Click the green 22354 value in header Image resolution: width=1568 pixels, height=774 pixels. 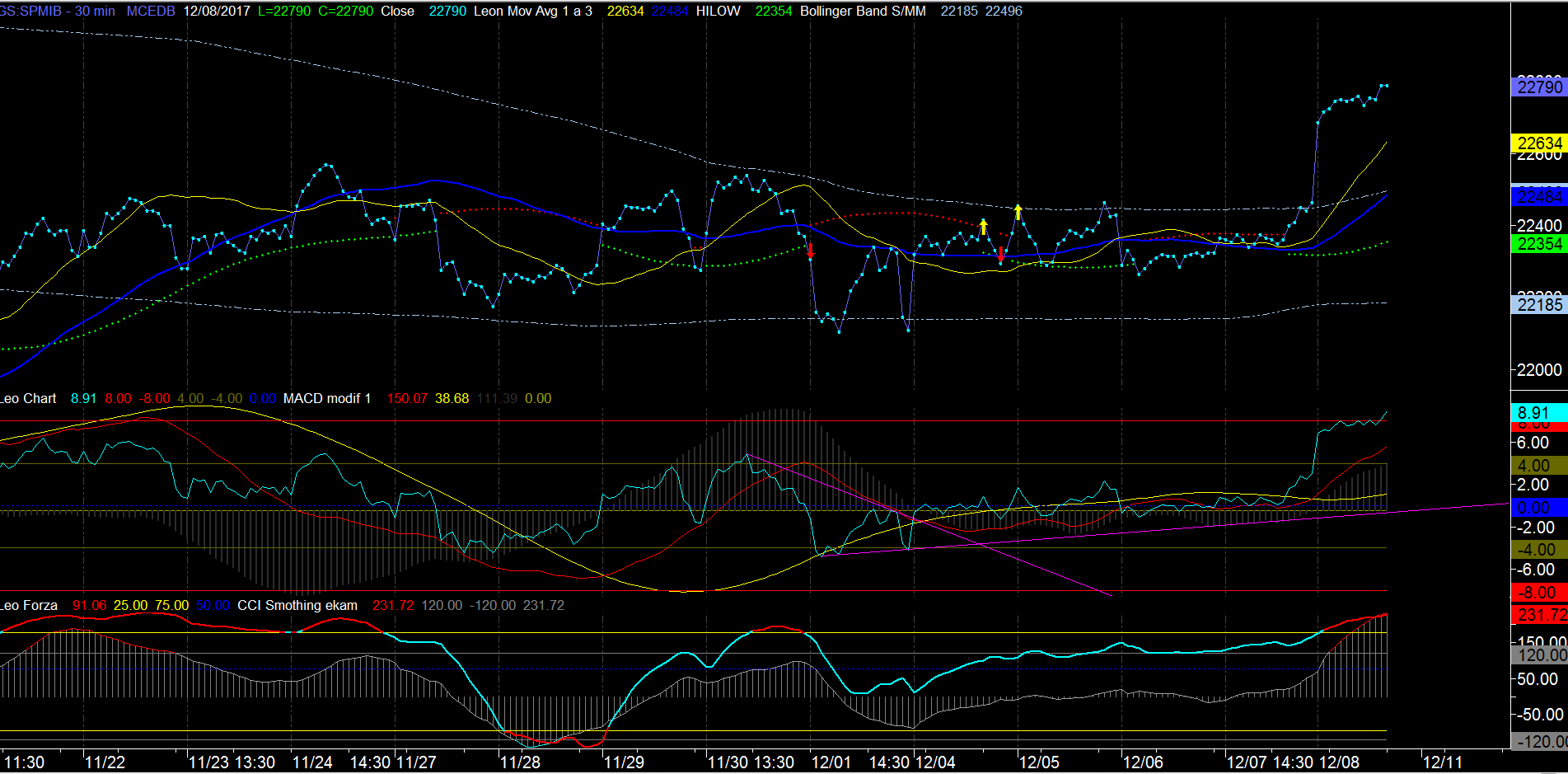click(x=774, y=12)
